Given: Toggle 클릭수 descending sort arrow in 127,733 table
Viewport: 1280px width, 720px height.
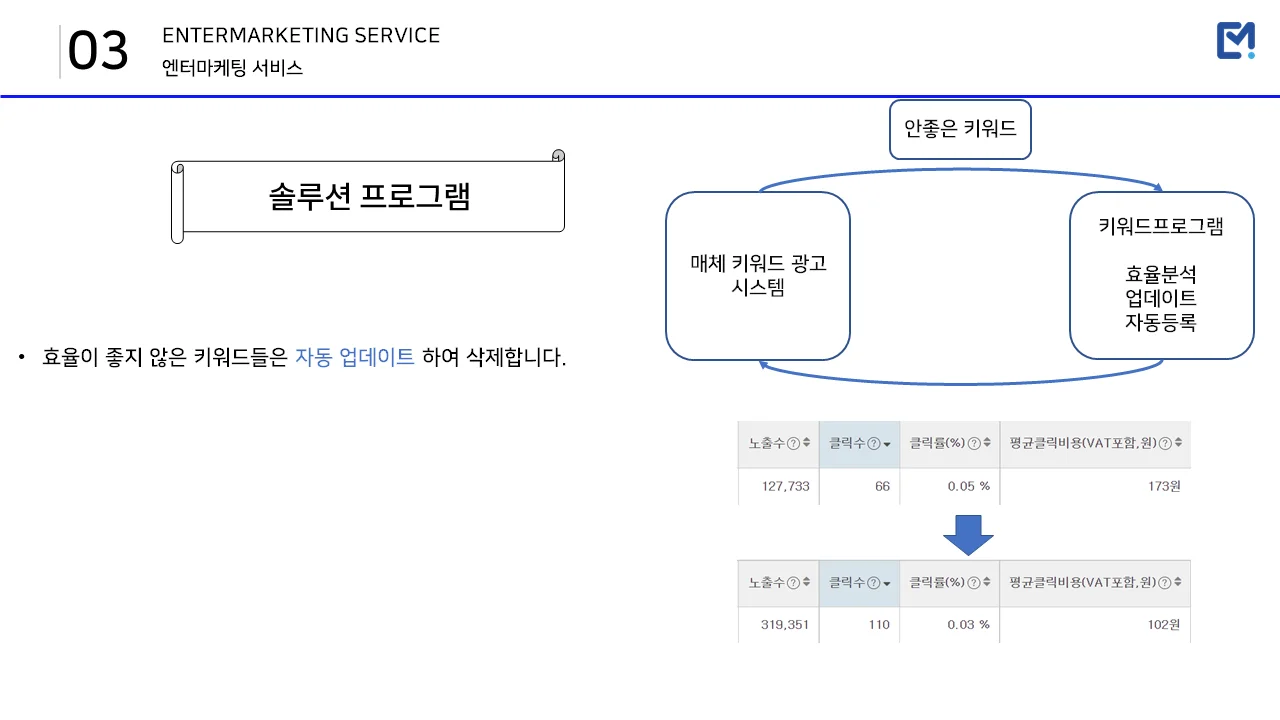Looking at the screenshot, I should 886,444.
